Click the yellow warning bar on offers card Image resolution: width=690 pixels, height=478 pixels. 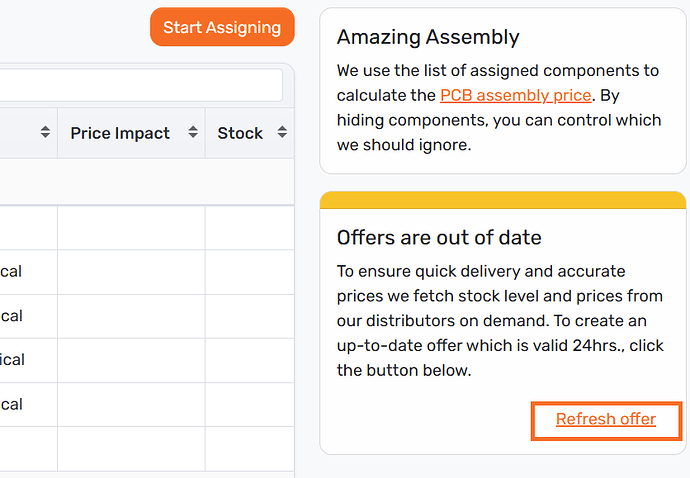pyautogui.click(x=502, y=200)
